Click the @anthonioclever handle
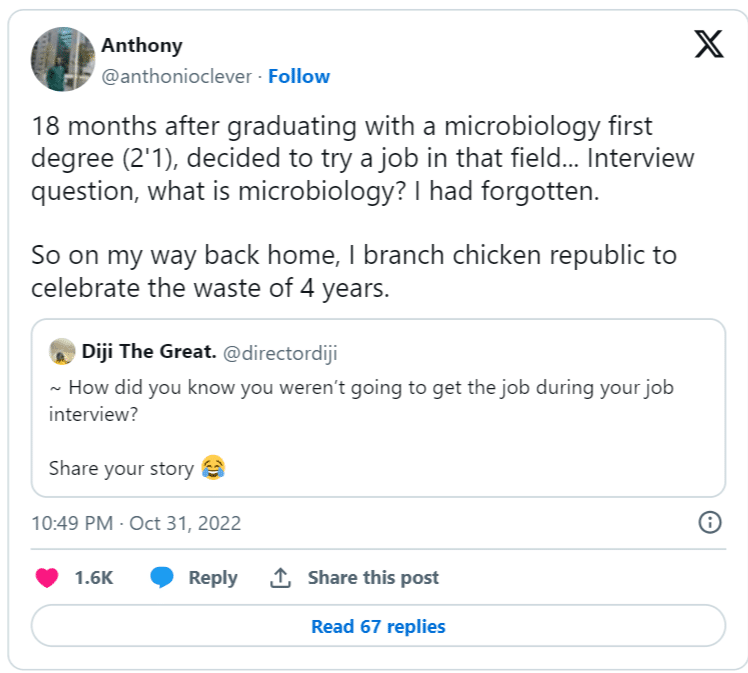The image size is (748, 673). 179,76
